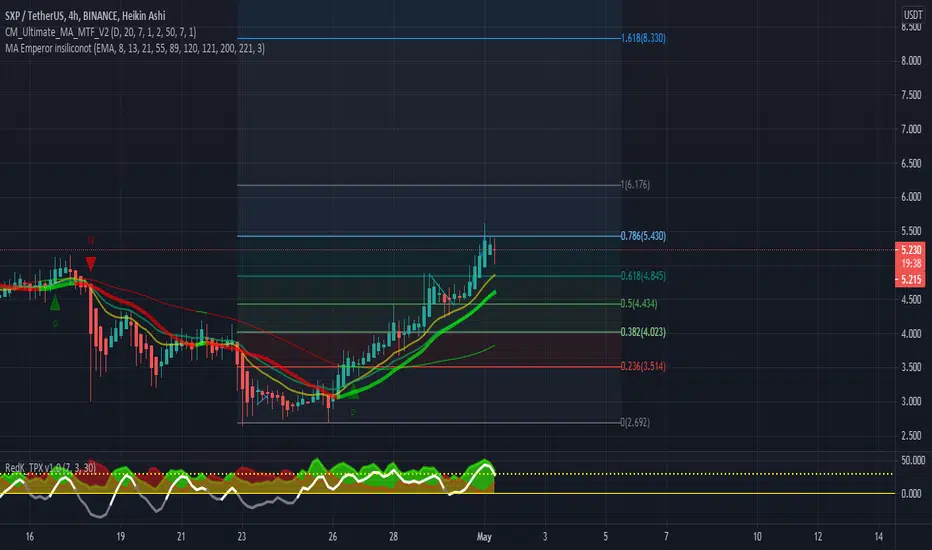The height and width of the screenshot is (550, 932).
Task: Click the current price label 5.230
Action: 911,250
